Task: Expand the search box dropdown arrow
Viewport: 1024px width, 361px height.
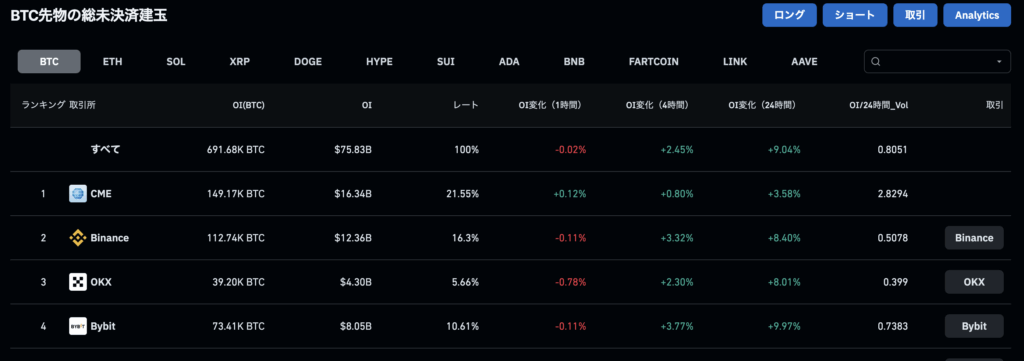Action: tap(999, 62)
